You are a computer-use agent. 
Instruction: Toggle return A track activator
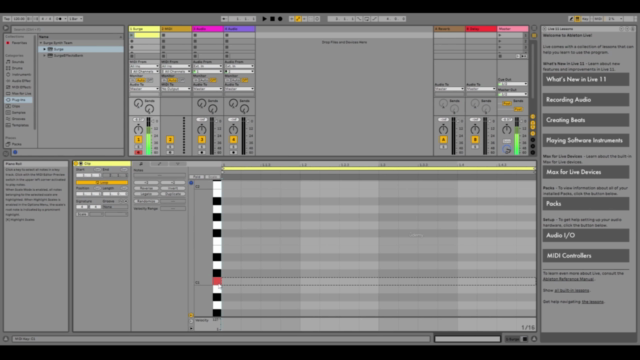pos(443,140)
